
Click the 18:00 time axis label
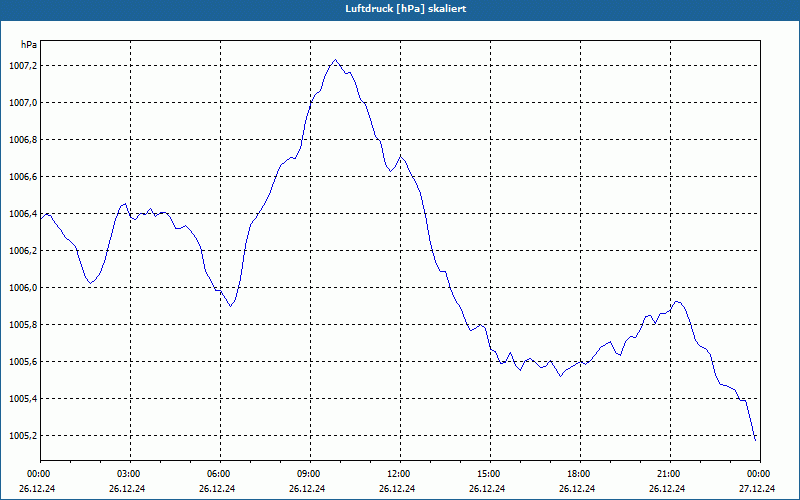click(x=580, y=474)
